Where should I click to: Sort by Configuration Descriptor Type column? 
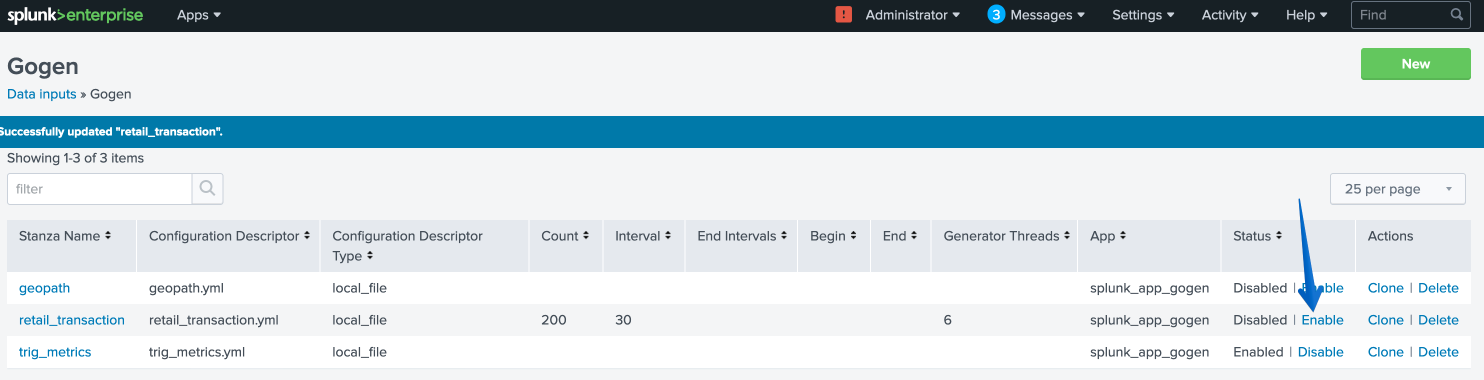click(x=407, y=246)
